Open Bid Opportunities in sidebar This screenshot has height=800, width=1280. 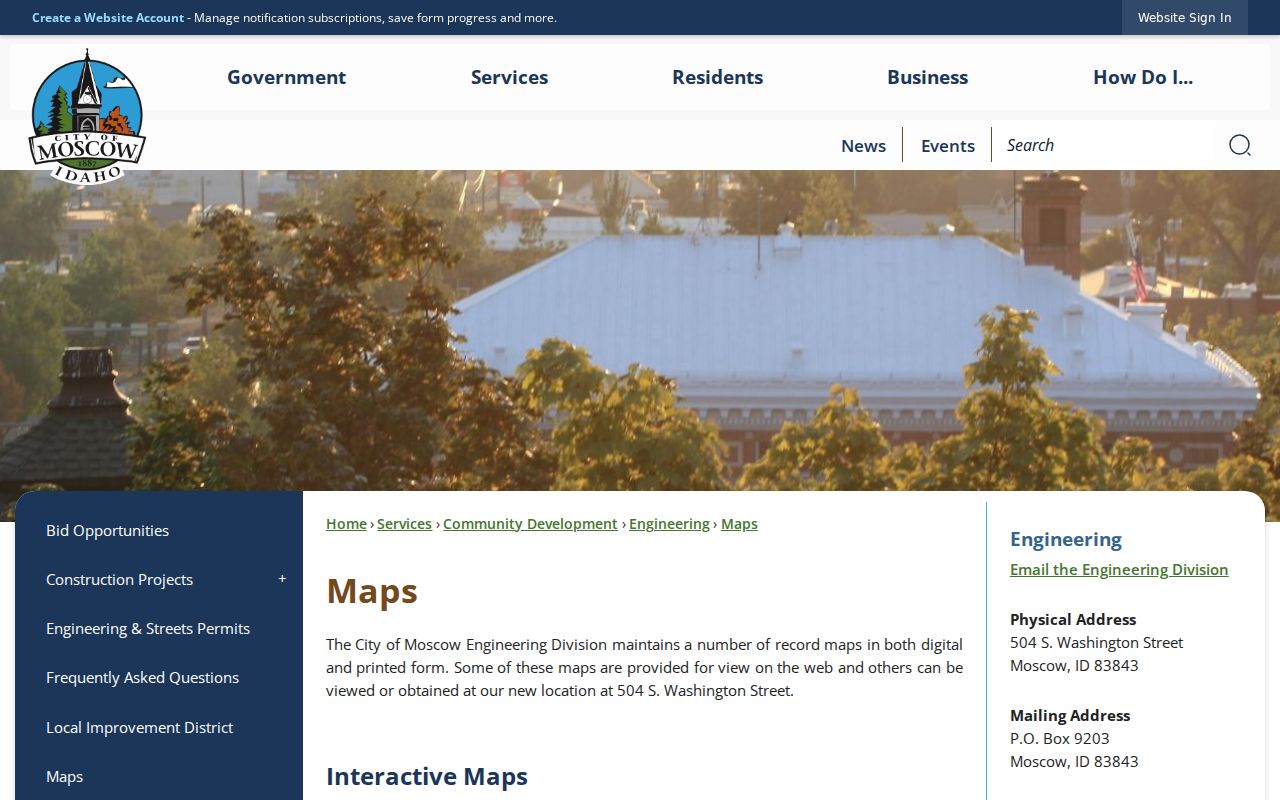107,530
